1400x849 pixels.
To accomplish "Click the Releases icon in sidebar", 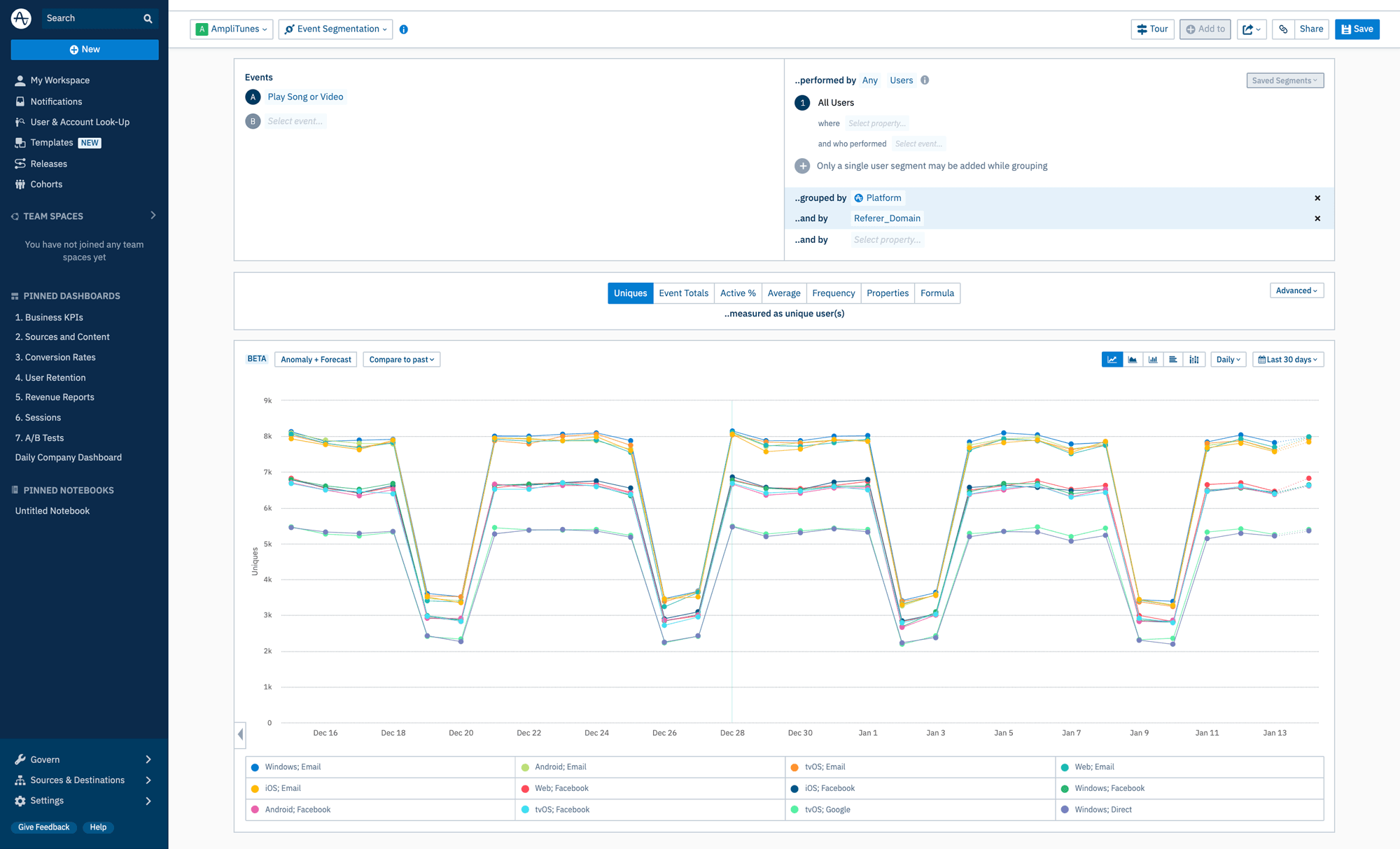I will (x=20, y=163).
